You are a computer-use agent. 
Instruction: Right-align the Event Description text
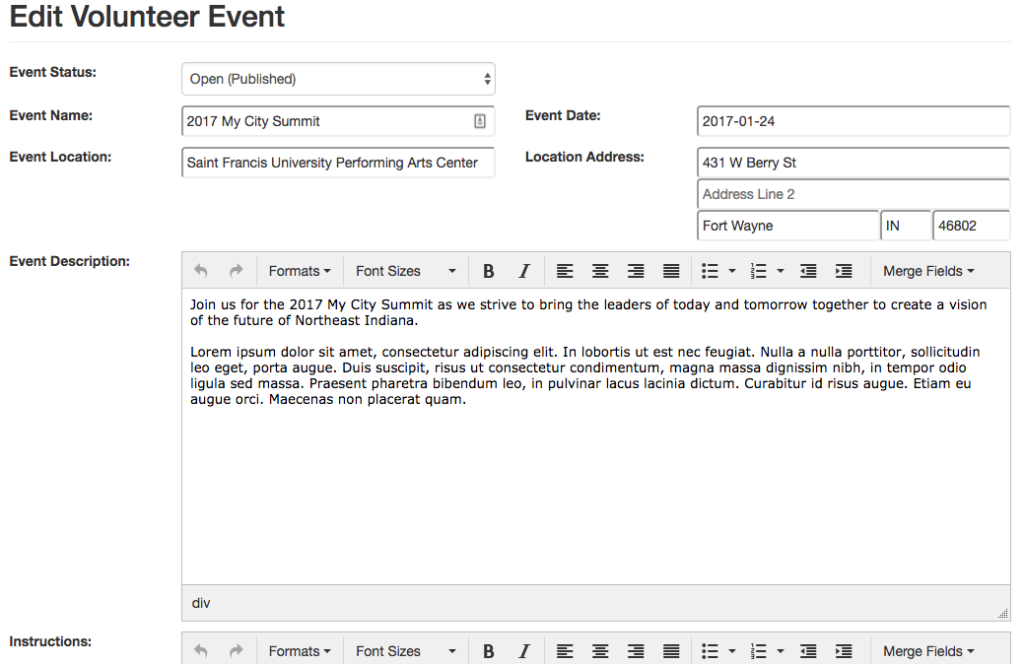[x=635, y=270]
